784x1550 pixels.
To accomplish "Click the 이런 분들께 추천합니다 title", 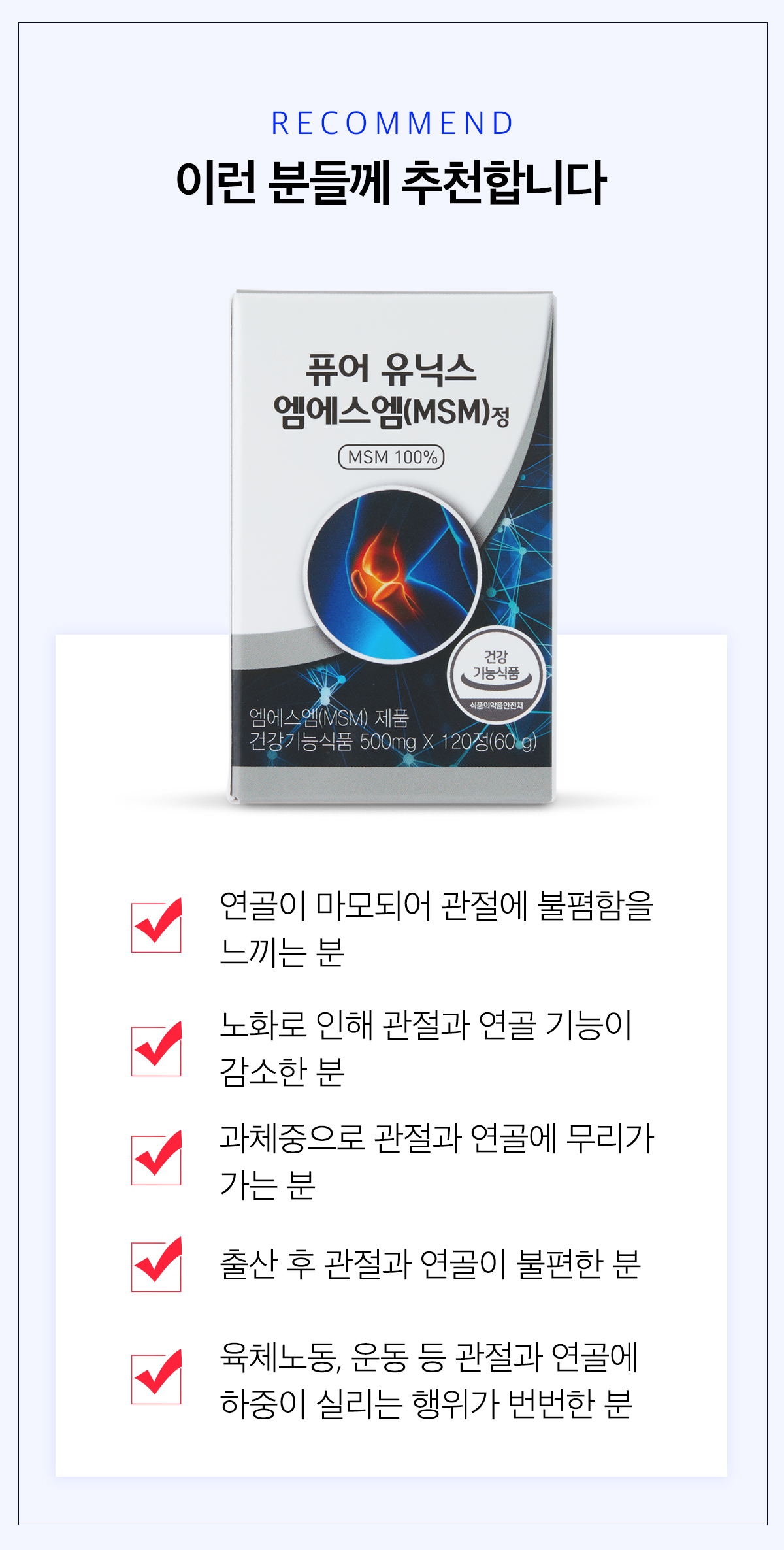I will click(x=391, y=182).
